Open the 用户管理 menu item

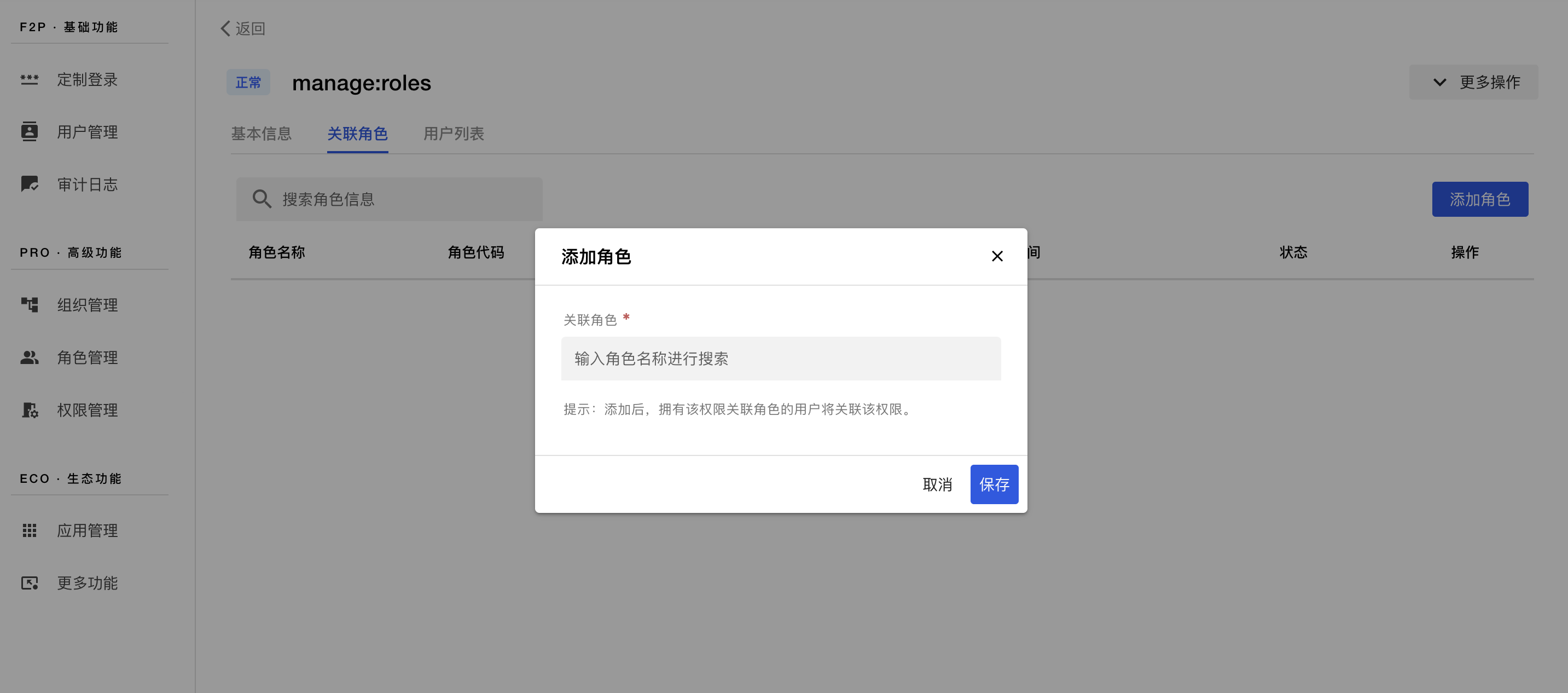88,132
